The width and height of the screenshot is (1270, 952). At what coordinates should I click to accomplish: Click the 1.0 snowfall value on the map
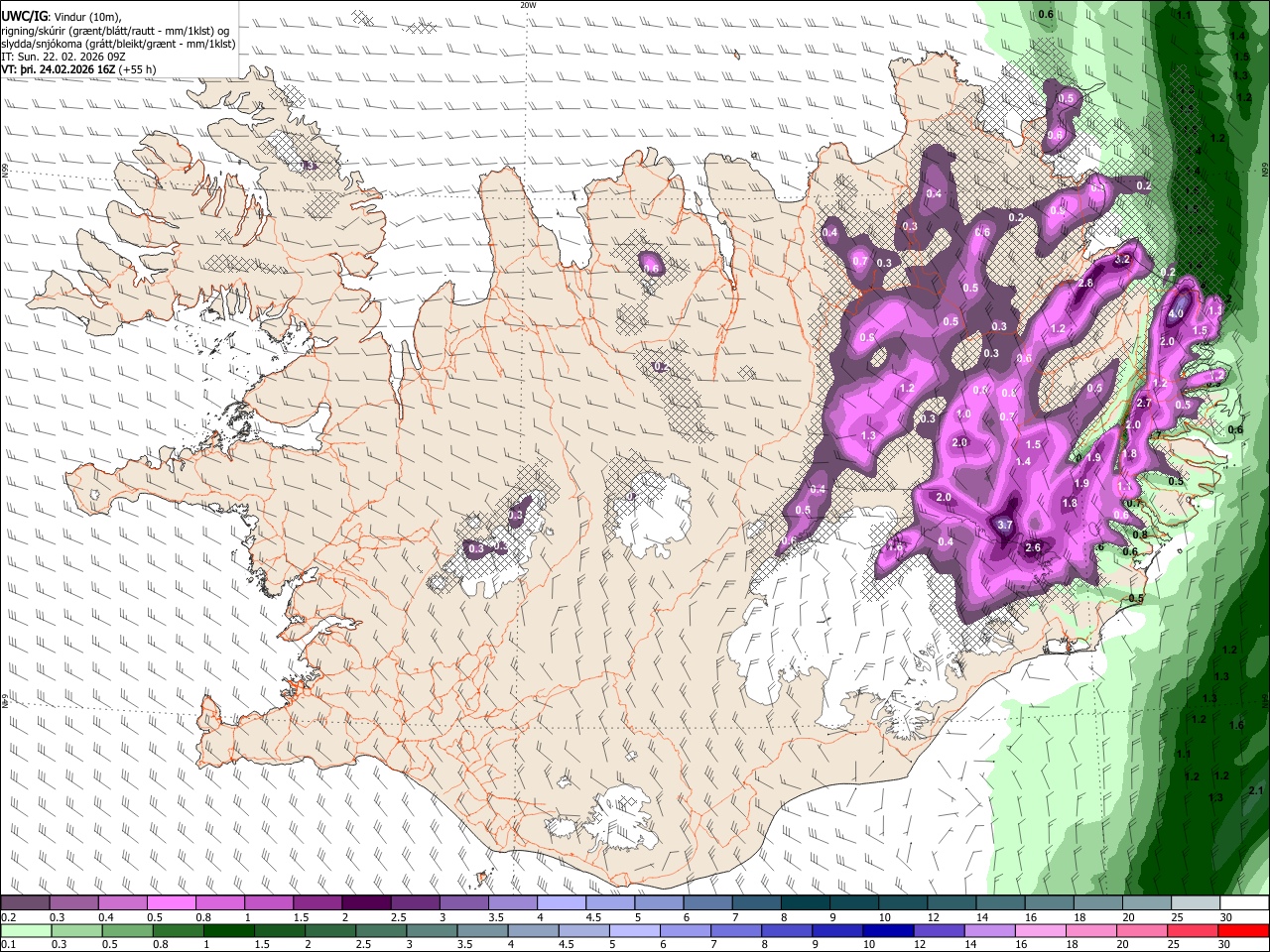coord(962,414)
